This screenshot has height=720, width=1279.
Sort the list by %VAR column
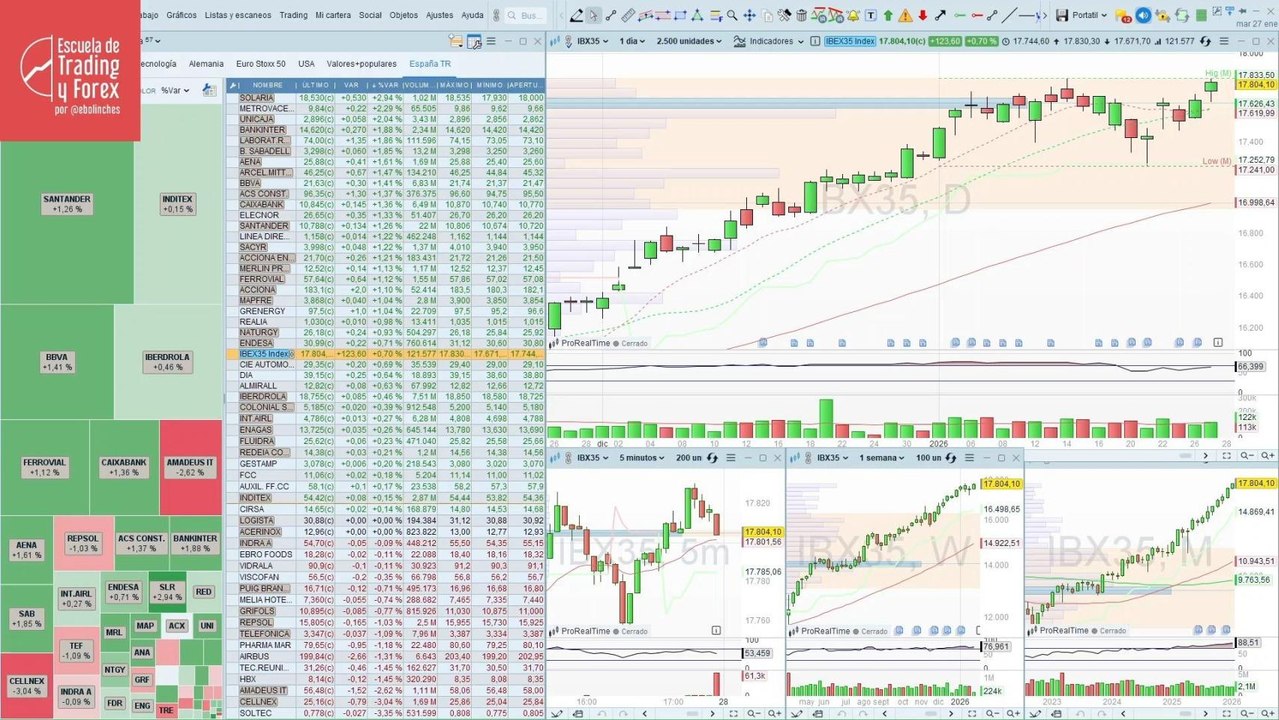pyautogui.click(x=384, y=85)
